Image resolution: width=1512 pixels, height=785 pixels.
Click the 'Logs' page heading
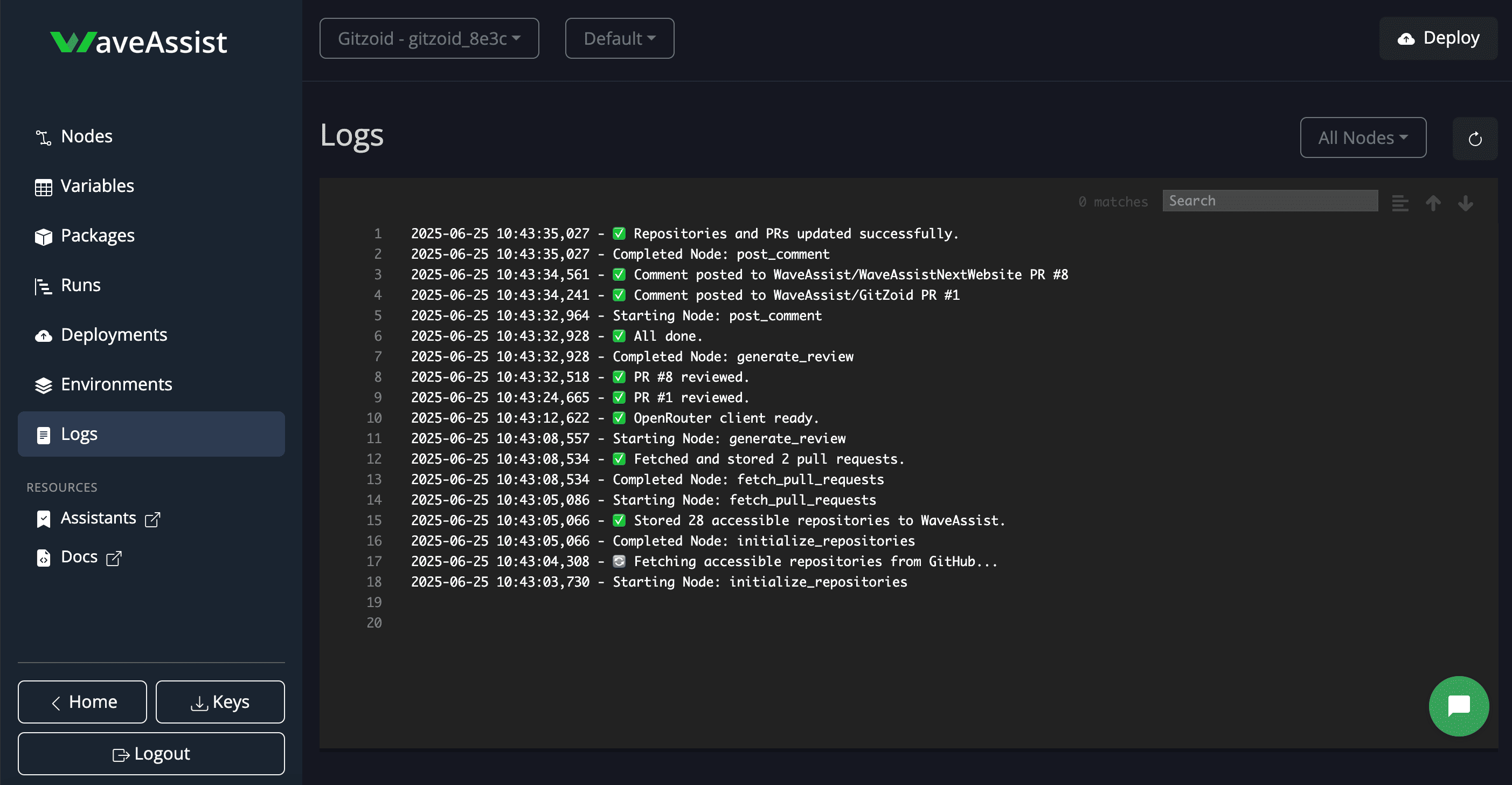351,136
